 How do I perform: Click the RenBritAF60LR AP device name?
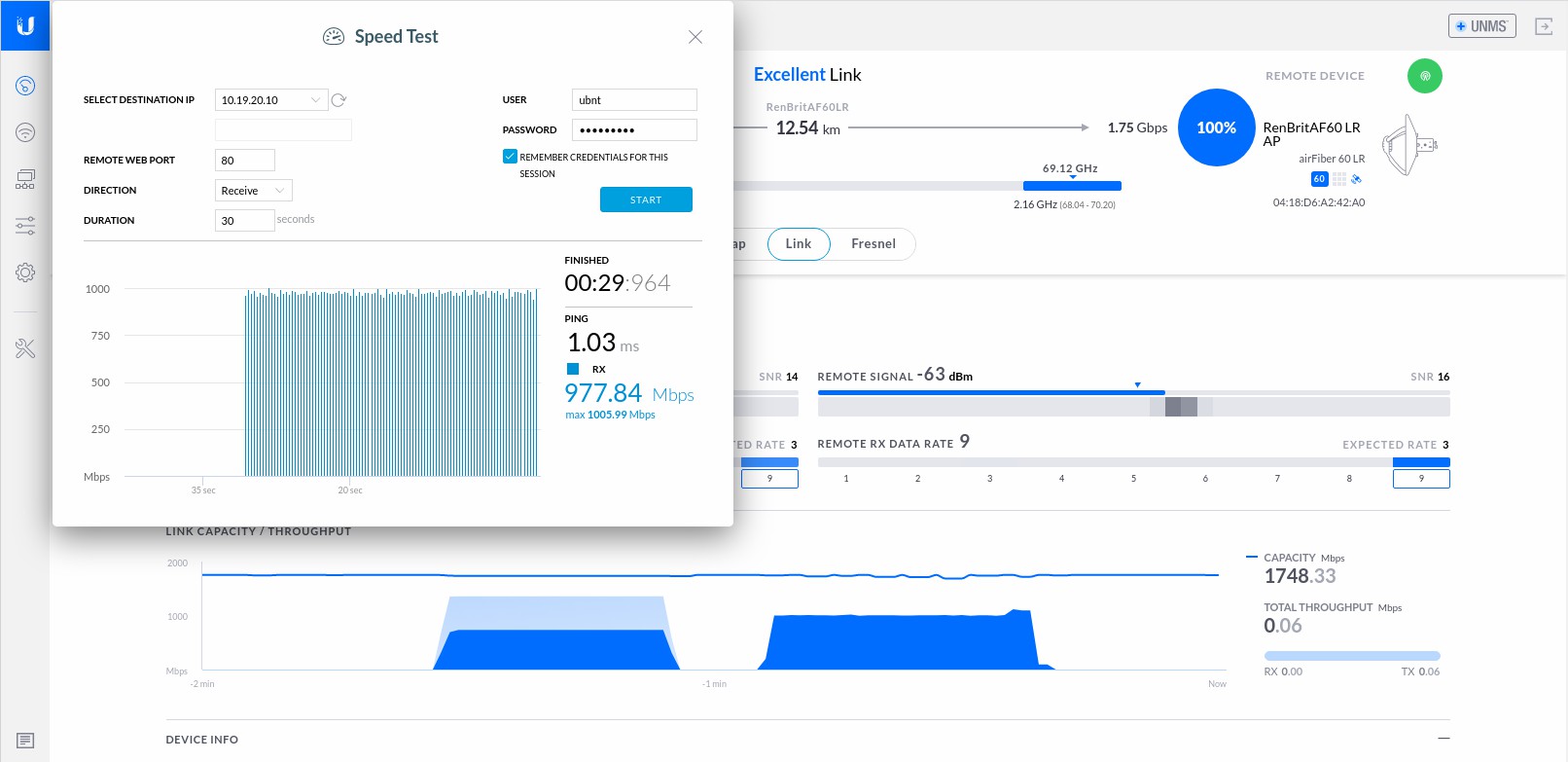(x=1311, y=134)
